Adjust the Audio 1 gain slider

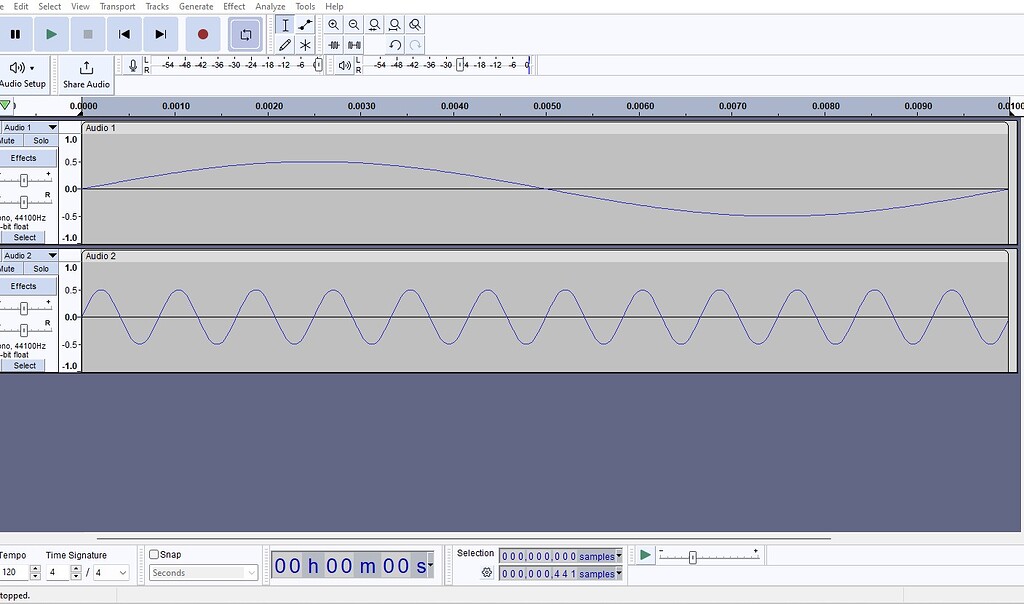(x=24, y=180)
